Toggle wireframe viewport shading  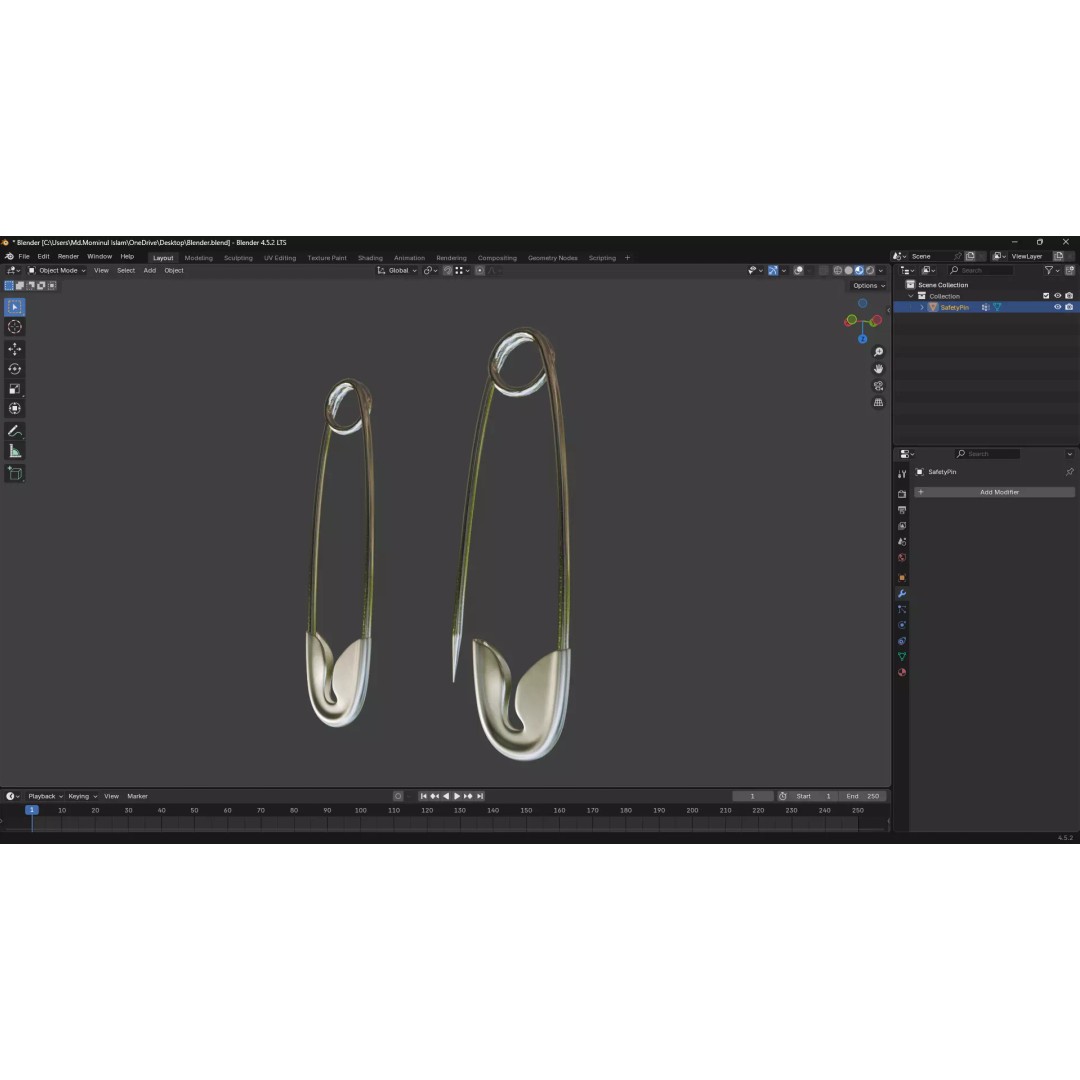(838, 271)
